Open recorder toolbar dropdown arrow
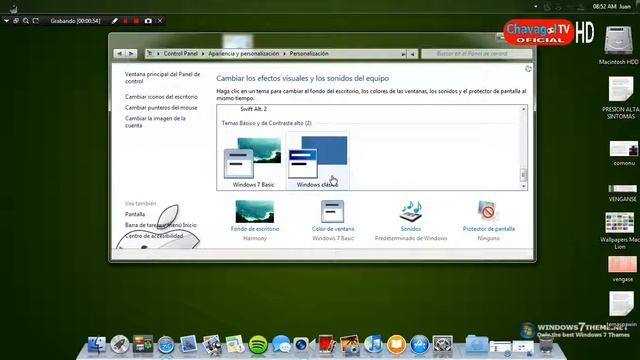This screenshot has width=640, height=360. [7, 20]
